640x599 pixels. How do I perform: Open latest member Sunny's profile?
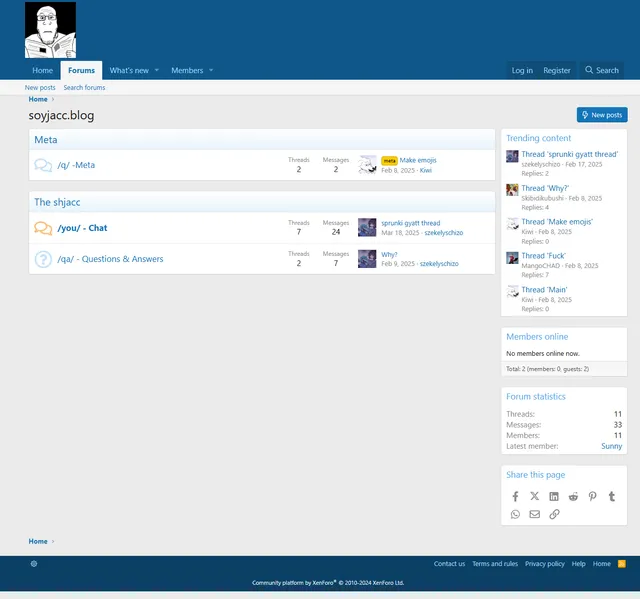tap(611, 446)
